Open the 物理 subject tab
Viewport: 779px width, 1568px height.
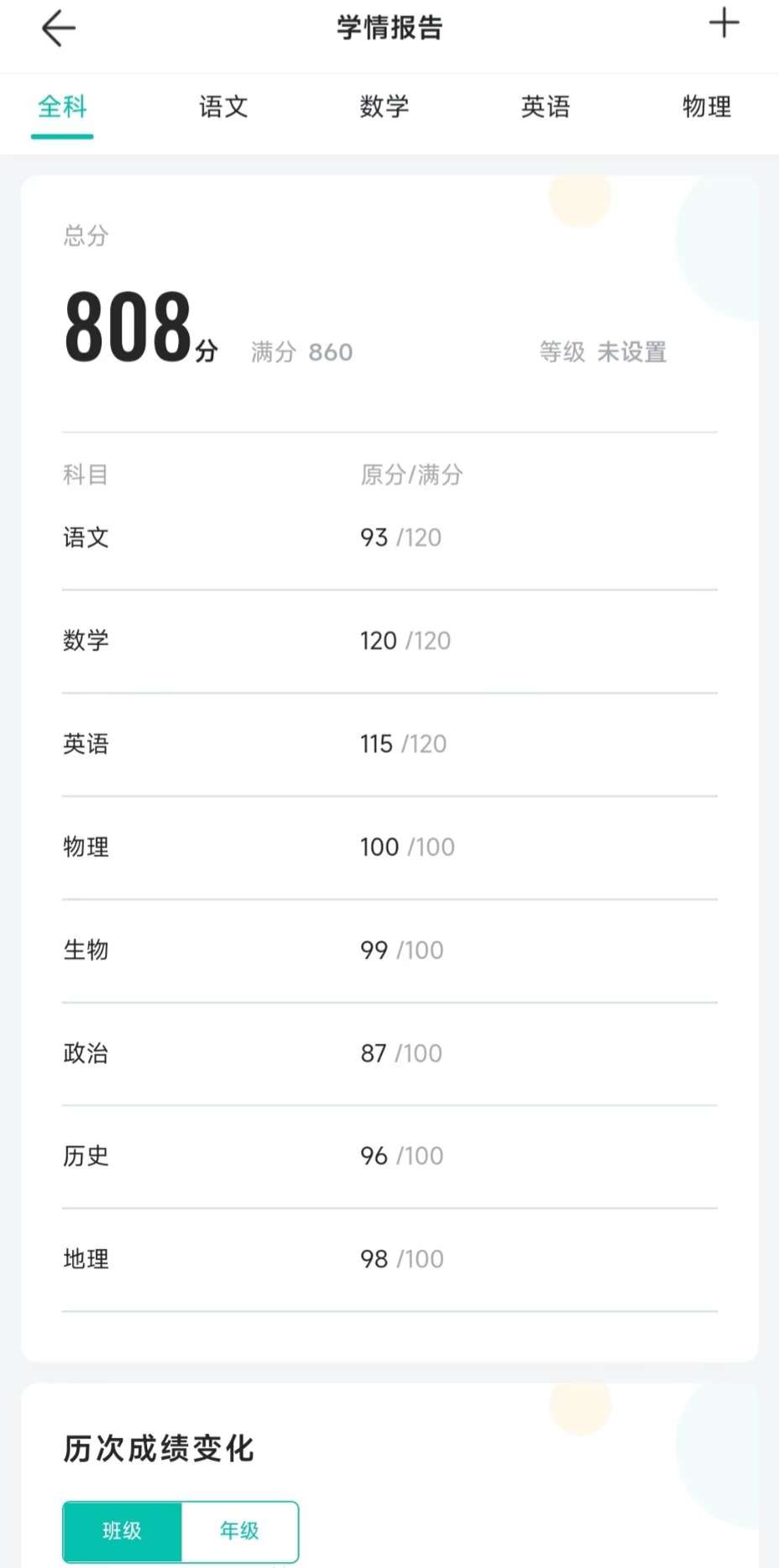click(706, 107)
